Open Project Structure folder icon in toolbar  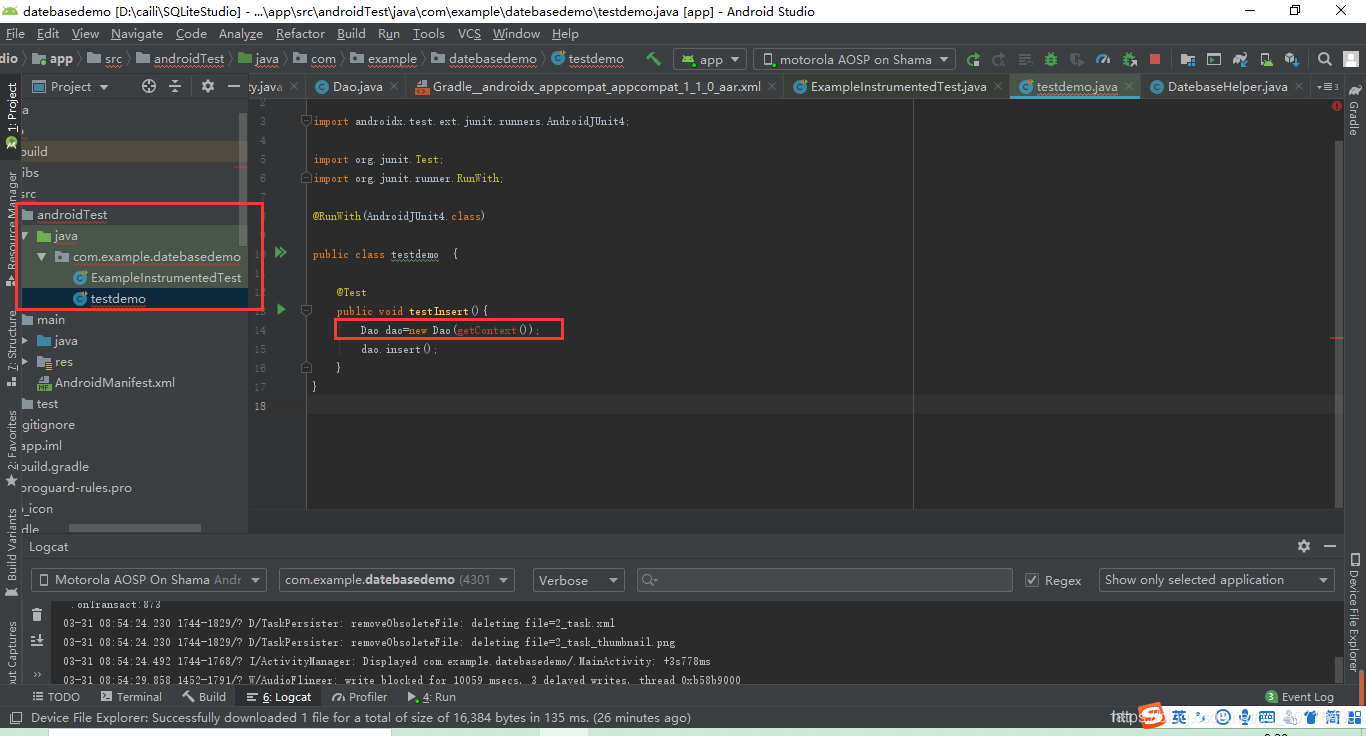1187,59
